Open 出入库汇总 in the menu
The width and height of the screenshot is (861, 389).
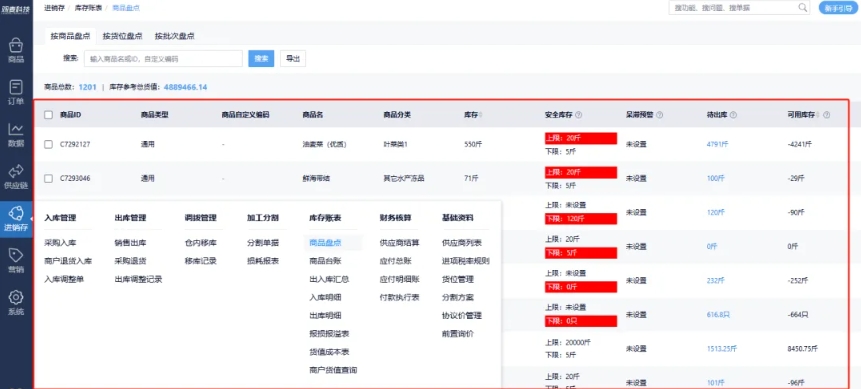pyautogui.click(x=329, y=279)
